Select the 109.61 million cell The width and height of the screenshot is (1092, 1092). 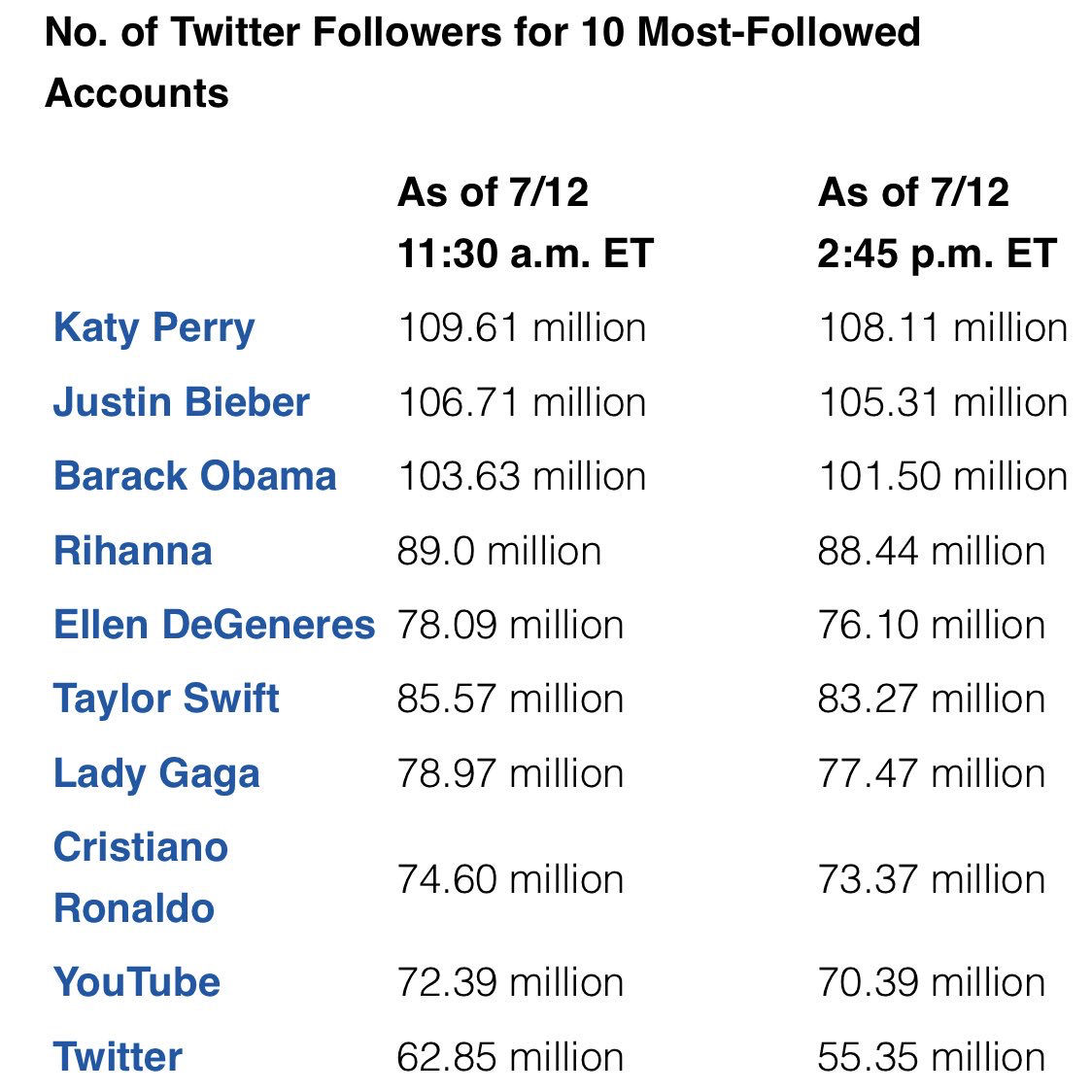(x=522, y=328)
